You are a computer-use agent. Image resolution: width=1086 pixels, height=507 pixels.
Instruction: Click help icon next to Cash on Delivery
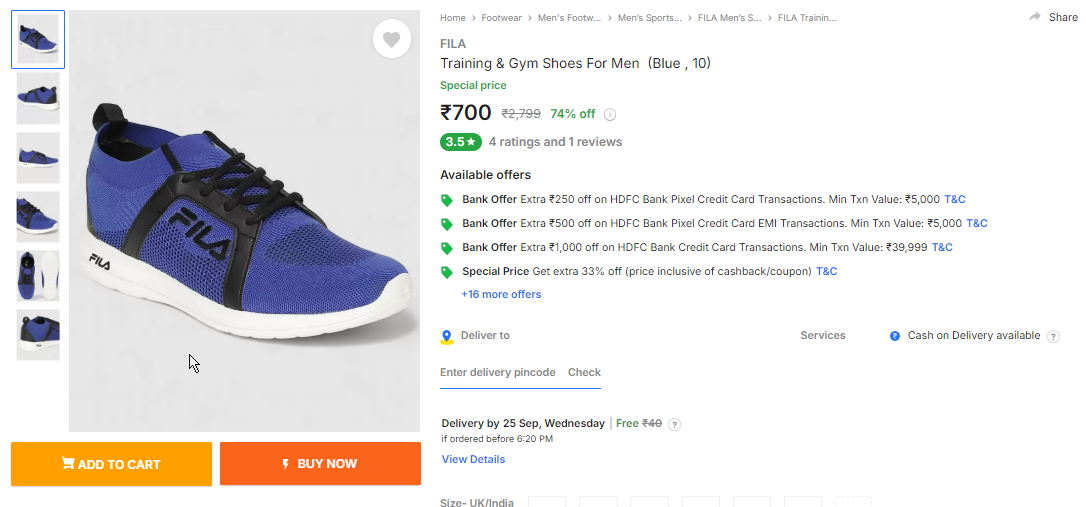1053,337
